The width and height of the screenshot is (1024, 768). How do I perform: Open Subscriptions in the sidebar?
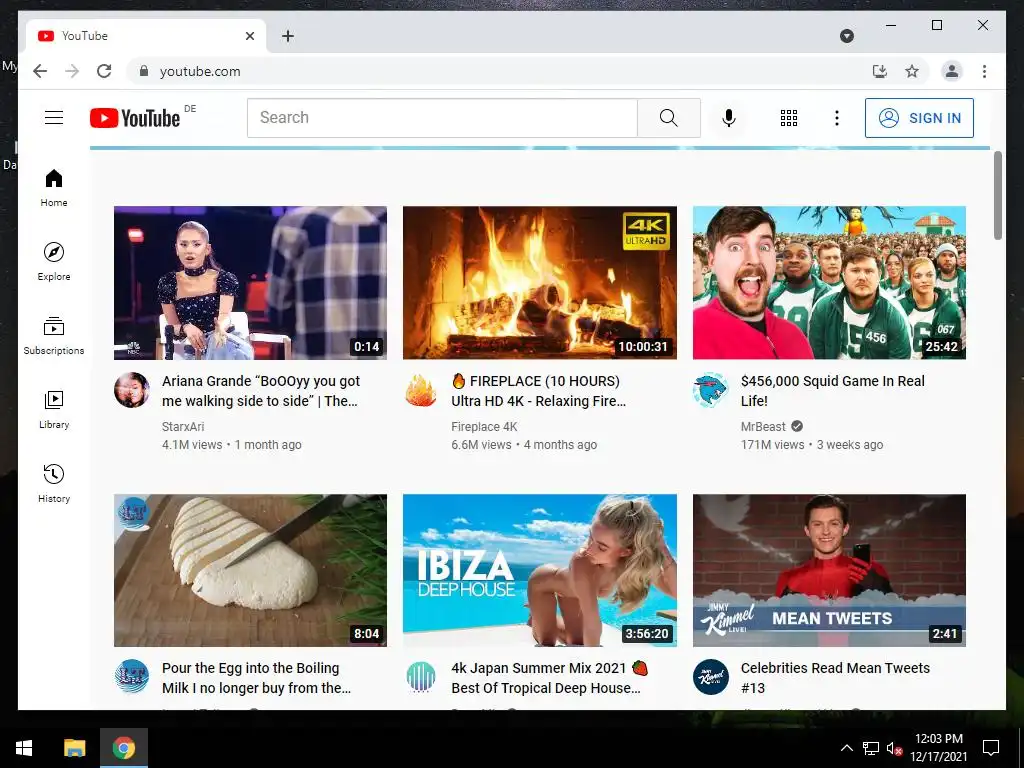54,336
